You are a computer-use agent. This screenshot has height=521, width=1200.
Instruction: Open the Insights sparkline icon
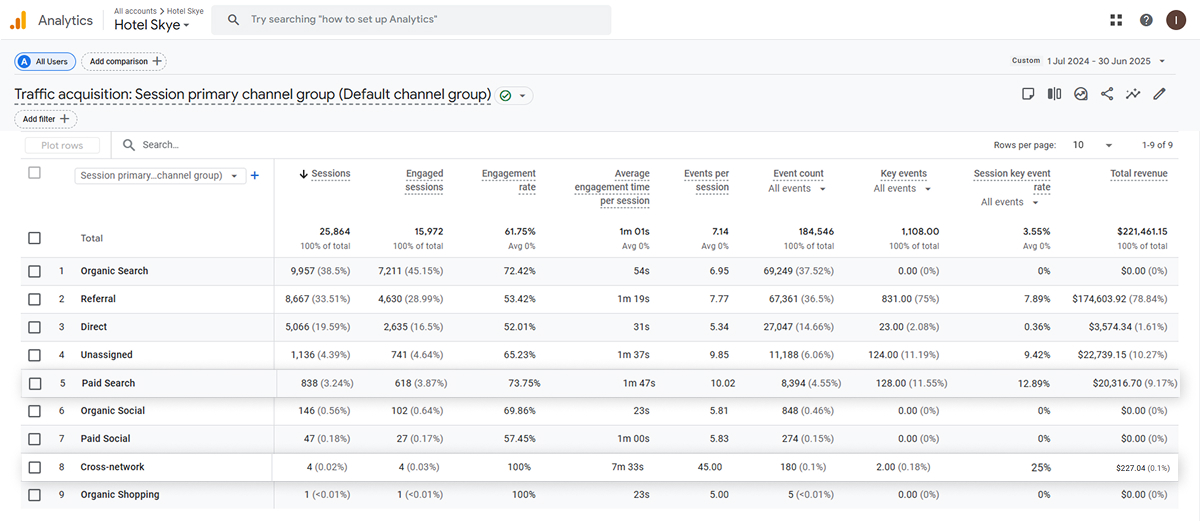click(x=1133, y=94)
